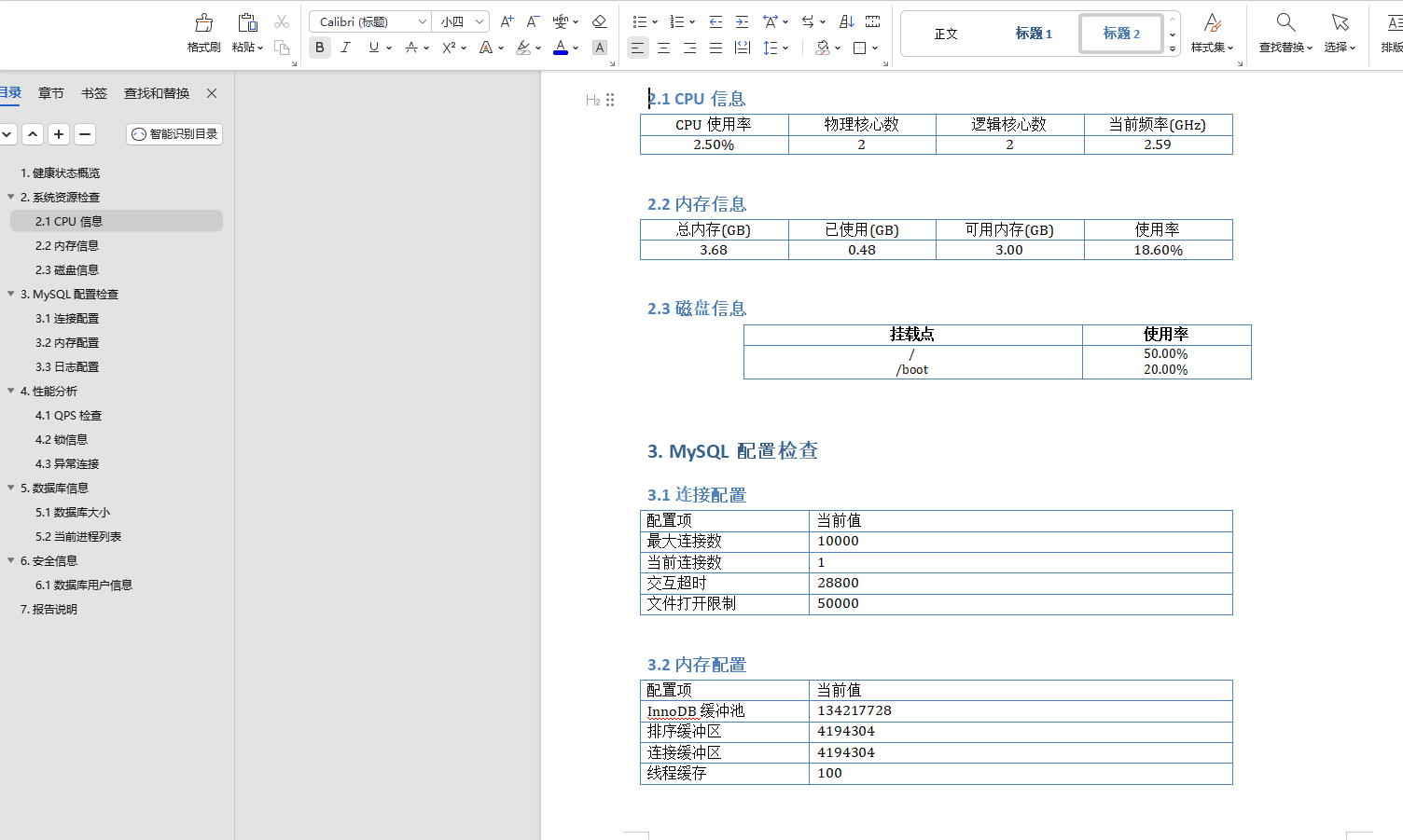
Task: Toggle Italic formatting
Action: [x=346, y=48]
